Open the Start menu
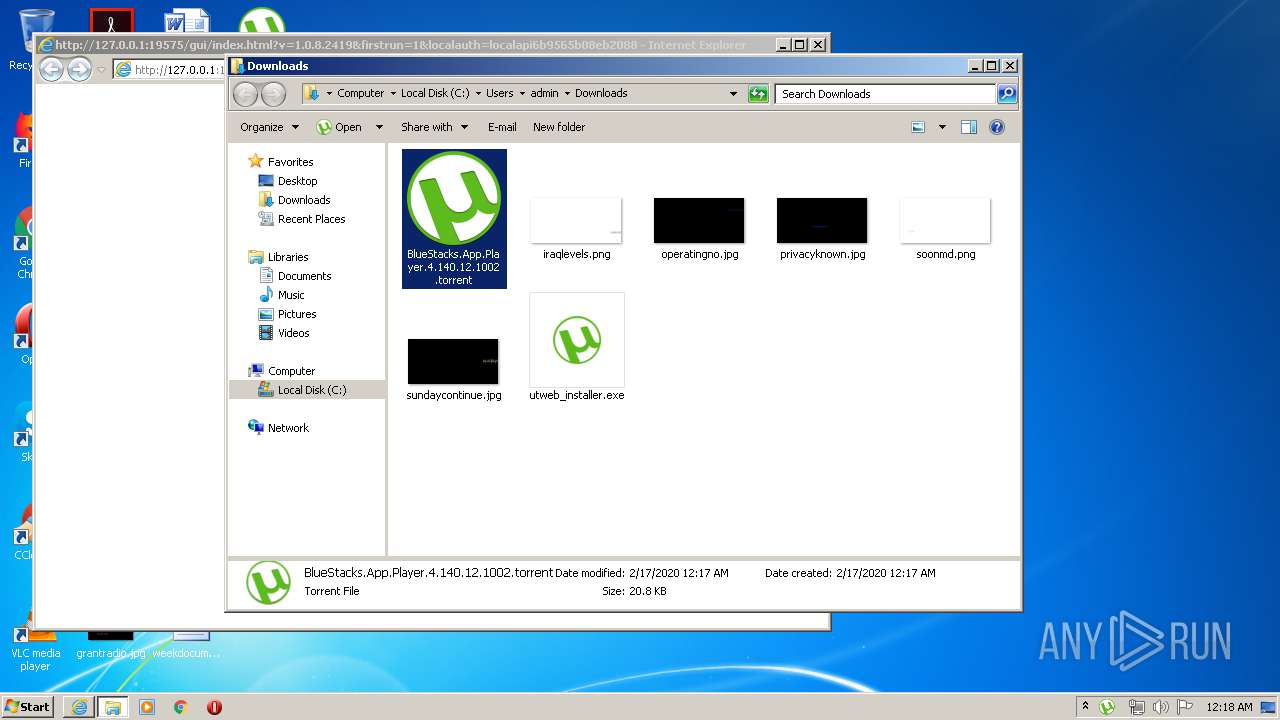 point(28,706)
